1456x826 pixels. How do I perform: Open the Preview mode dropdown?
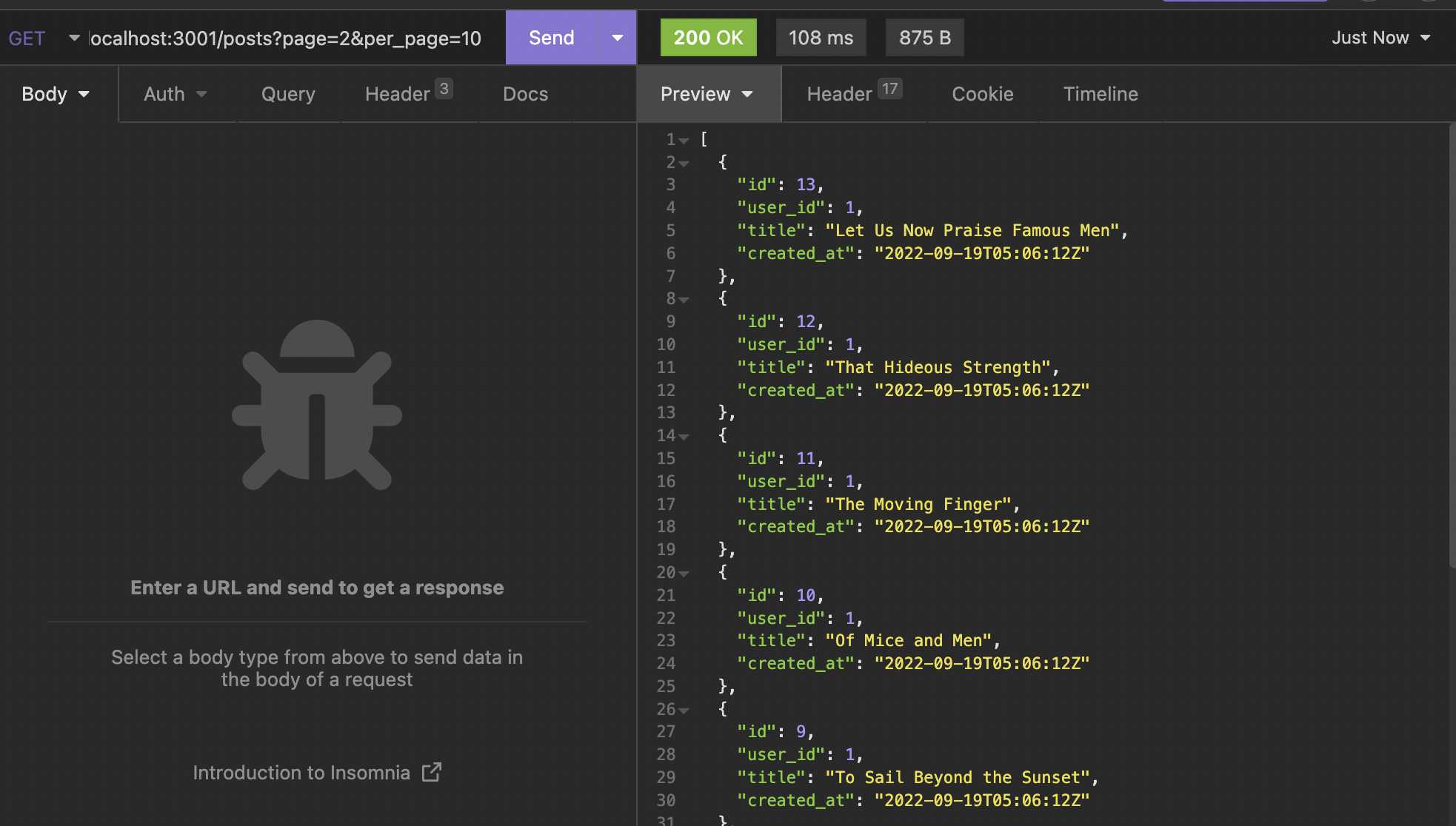point(707,94)
